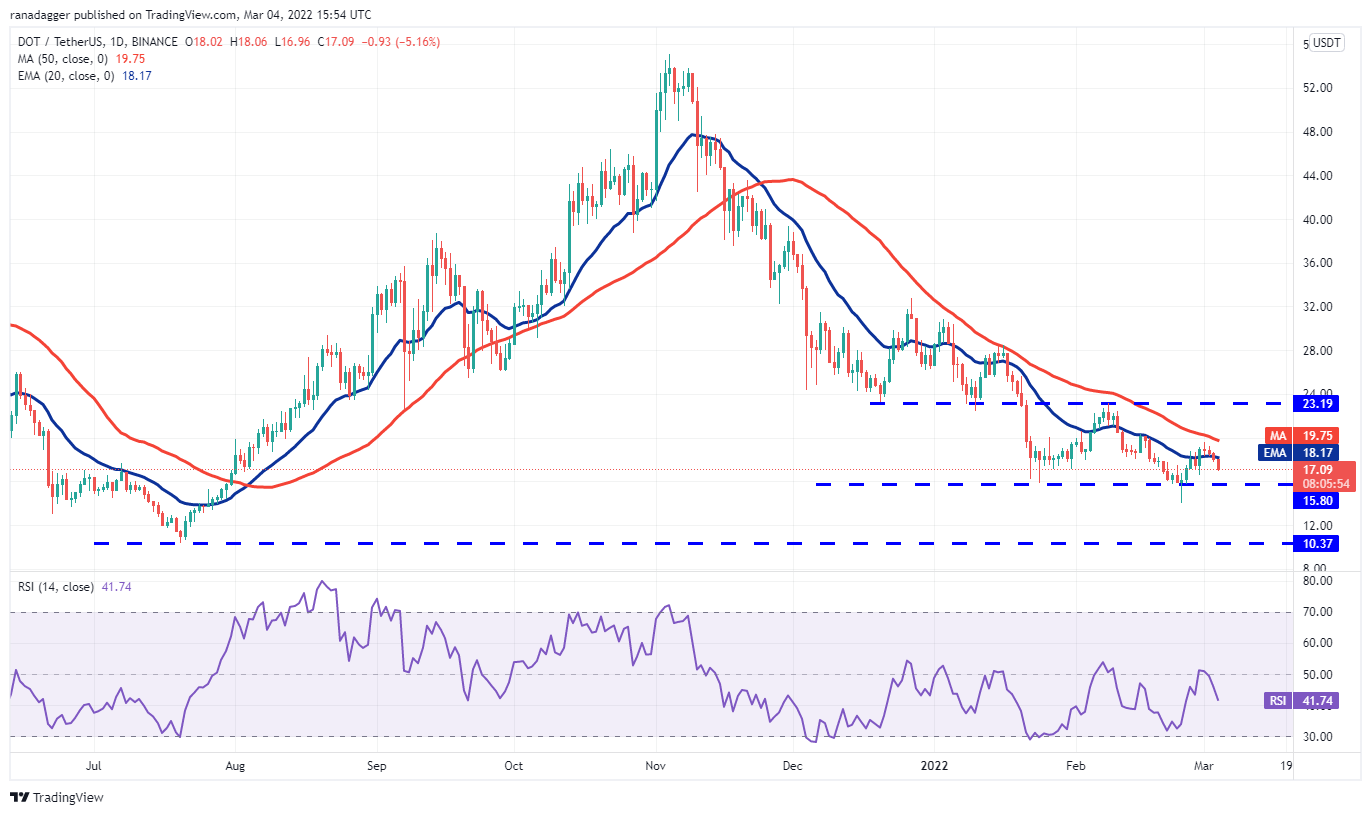1371x815 pixels.
Task: Click the RSI (14, close) legend
Action: click(58, 587)
